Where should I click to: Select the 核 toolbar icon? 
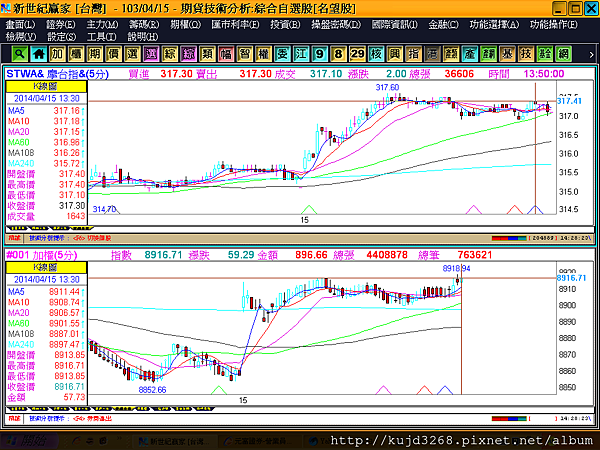click(376, 54)
